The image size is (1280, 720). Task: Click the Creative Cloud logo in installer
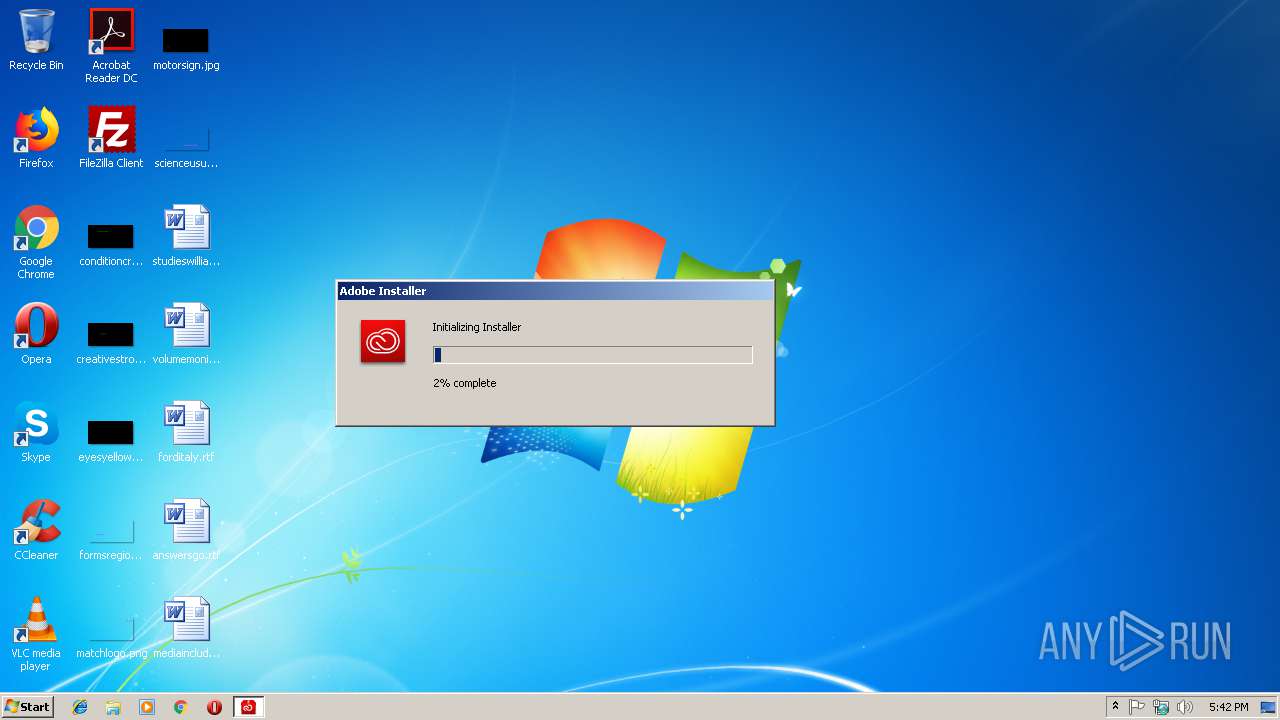pyautogui.click(x=383, y=342)
